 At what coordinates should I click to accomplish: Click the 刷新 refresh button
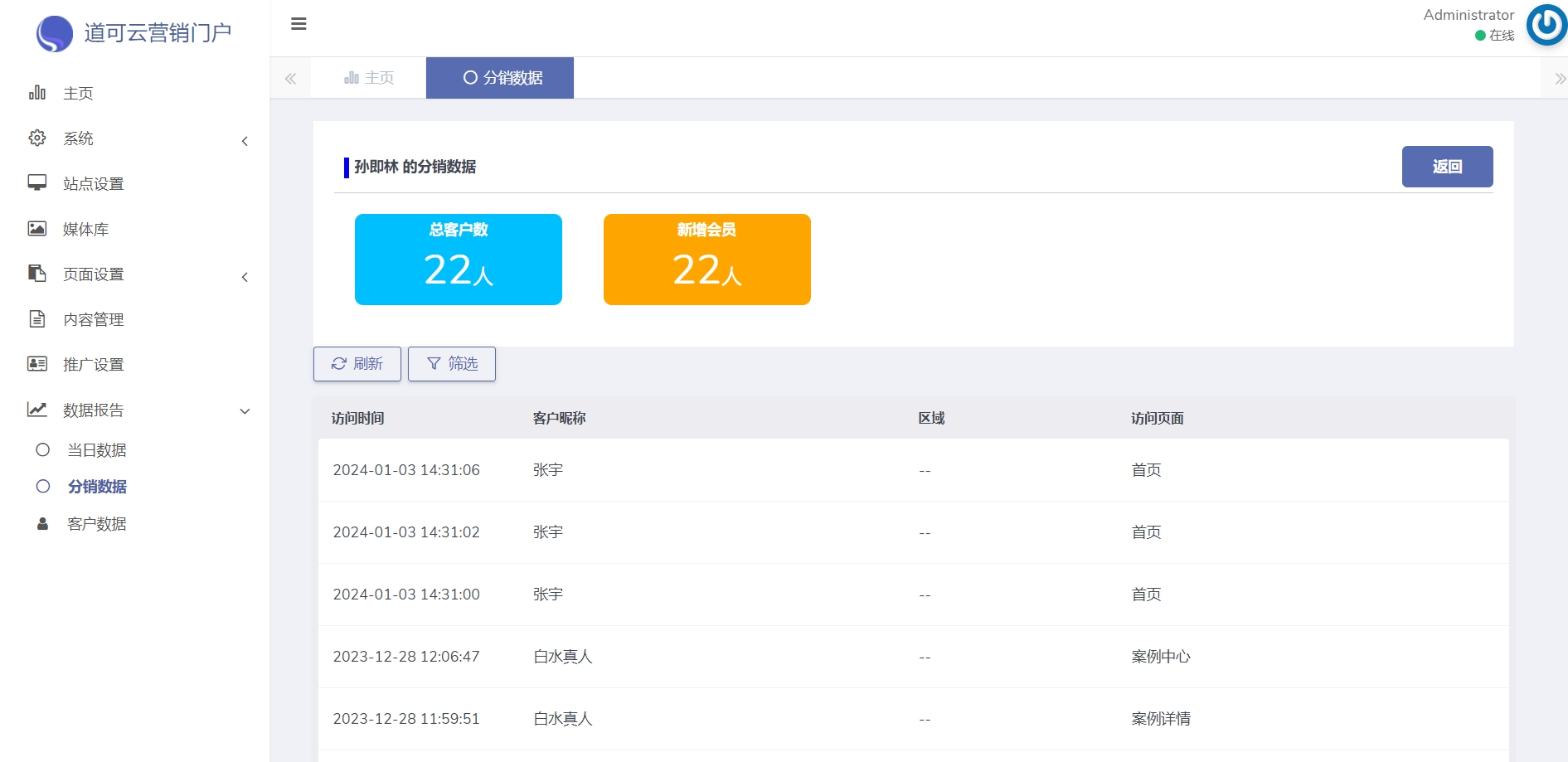[357, 364]
